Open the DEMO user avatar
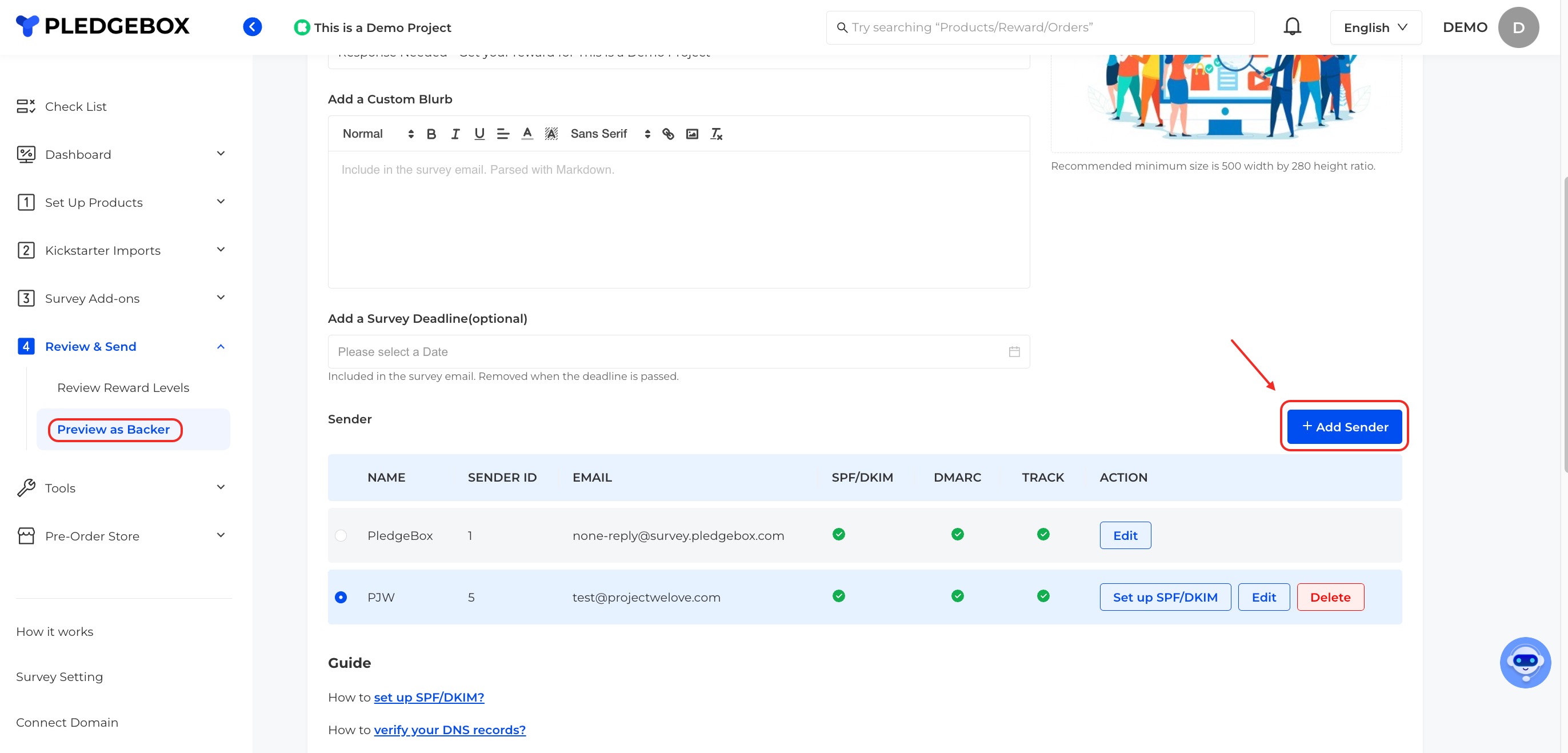 (x=1518, y=27)
